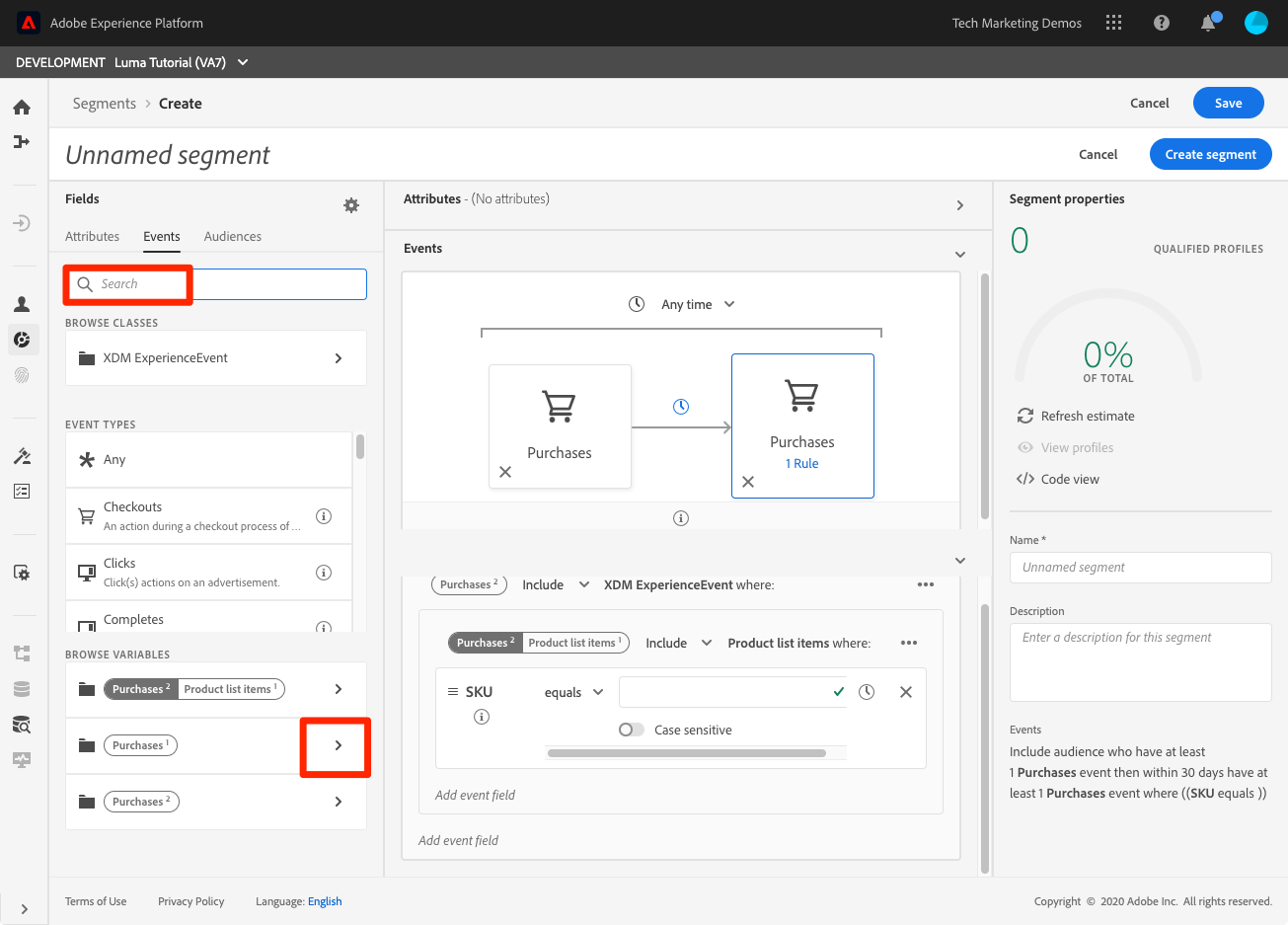Screen dimensions: 1288x925
Task: Open checklist icon in left sidebar
Action: tap(22, 491)
